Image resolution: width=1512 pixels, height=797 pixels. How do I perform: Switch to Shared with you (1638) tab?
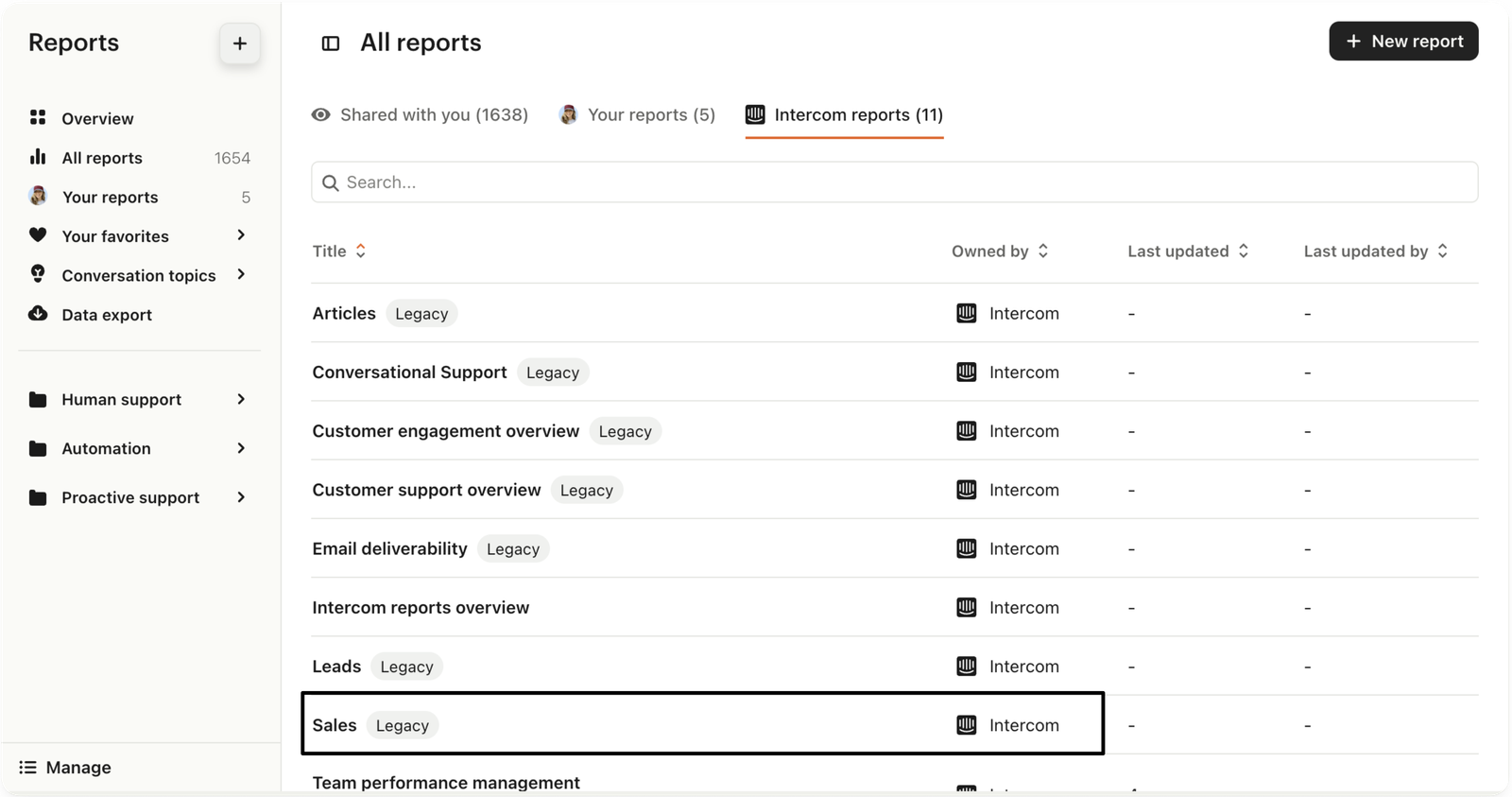tap(420, 114)
